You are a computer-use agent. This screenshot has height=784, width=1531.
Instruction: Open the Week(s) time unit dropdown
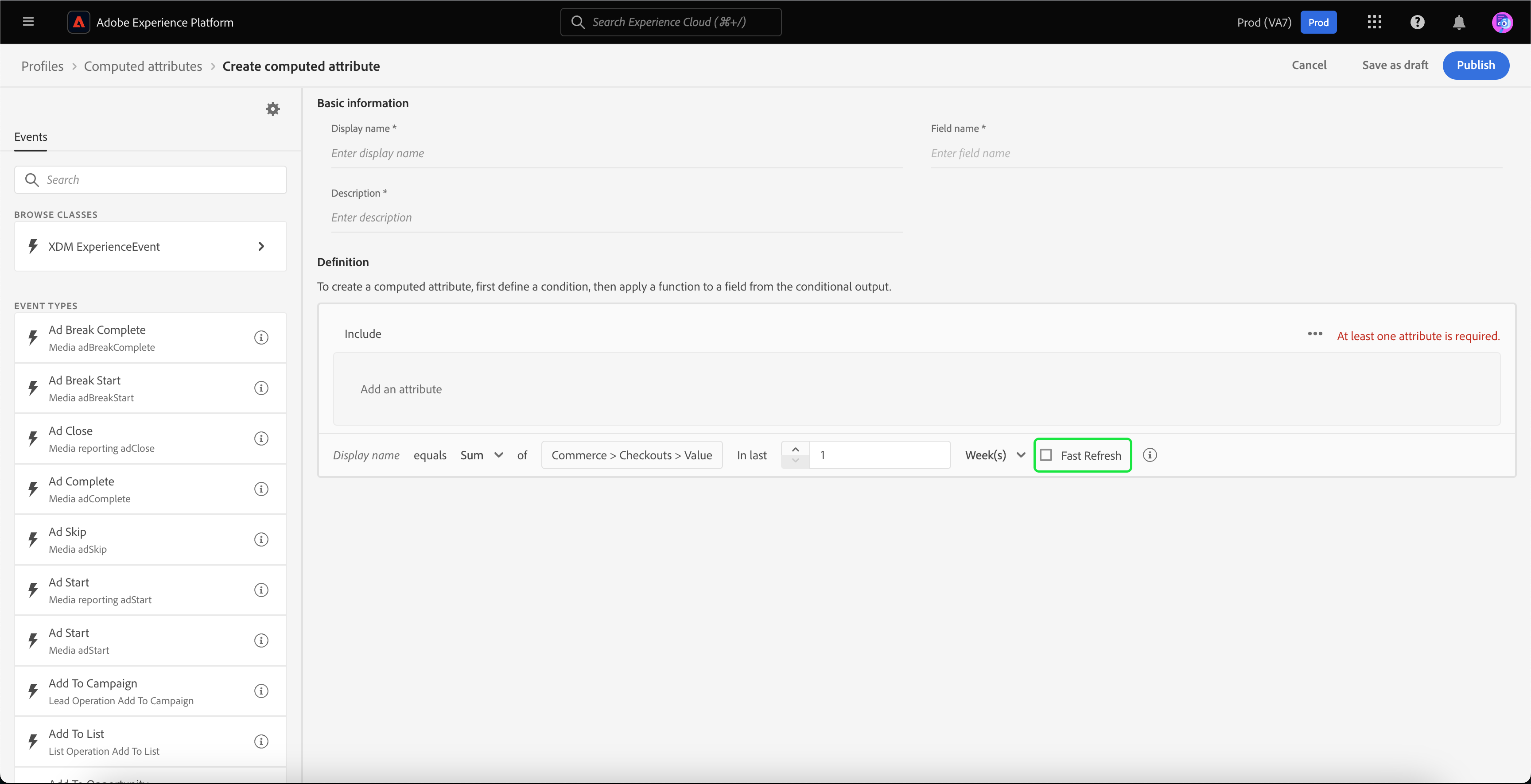995,455
